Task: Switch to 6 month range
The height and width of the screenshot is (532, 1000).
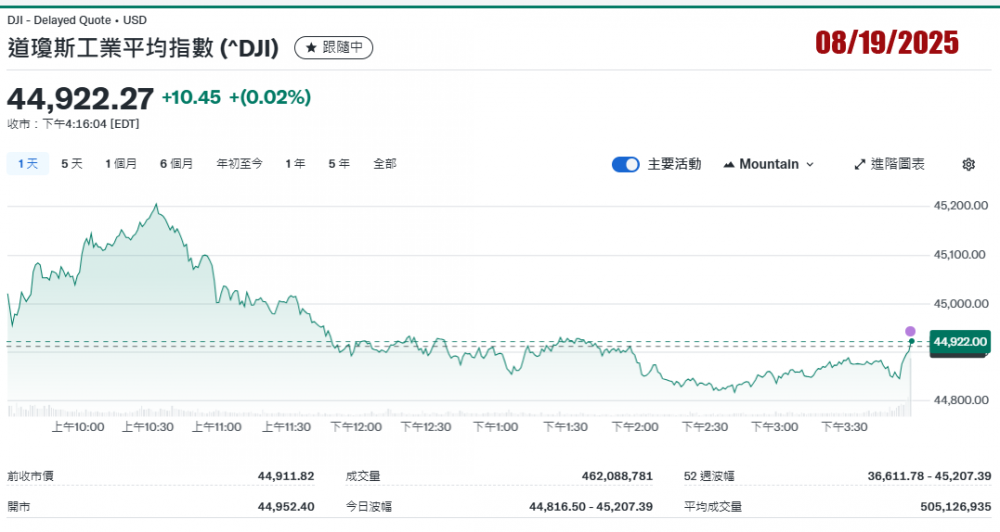Action: (176, 164)
